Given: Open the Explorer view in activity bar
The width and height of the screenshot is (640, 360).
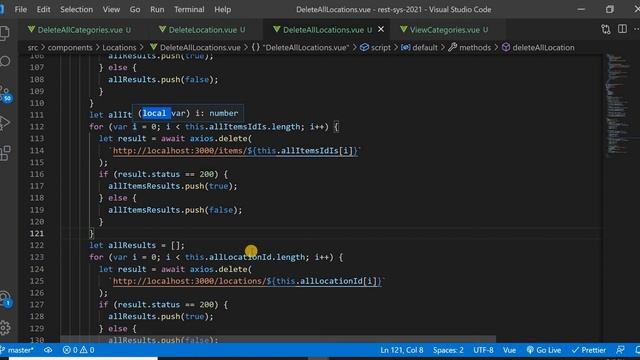Looking at the screenshot, I should pos(4,33).
